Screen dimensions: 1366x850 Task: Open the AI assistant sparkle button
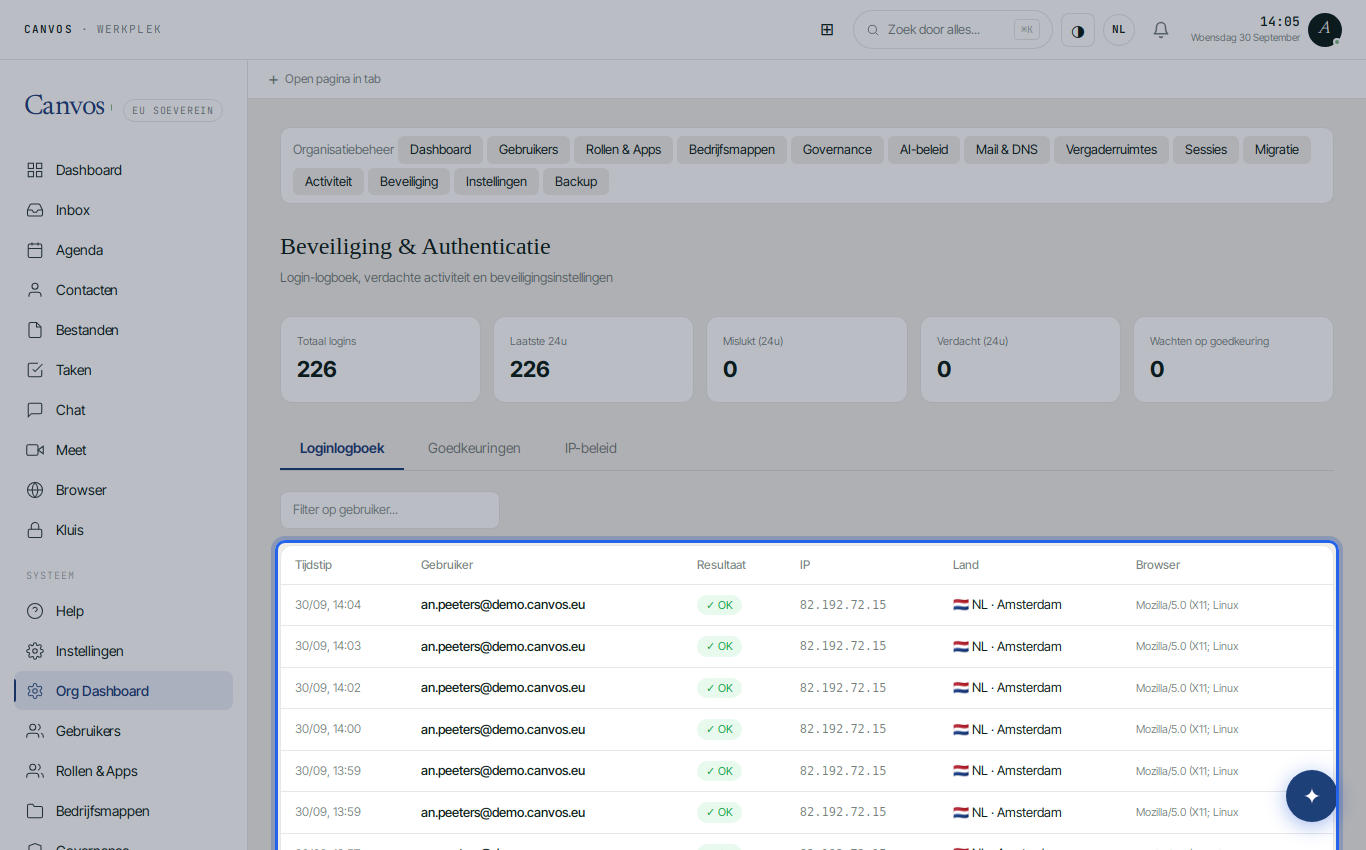click(x=1312, y=796)
